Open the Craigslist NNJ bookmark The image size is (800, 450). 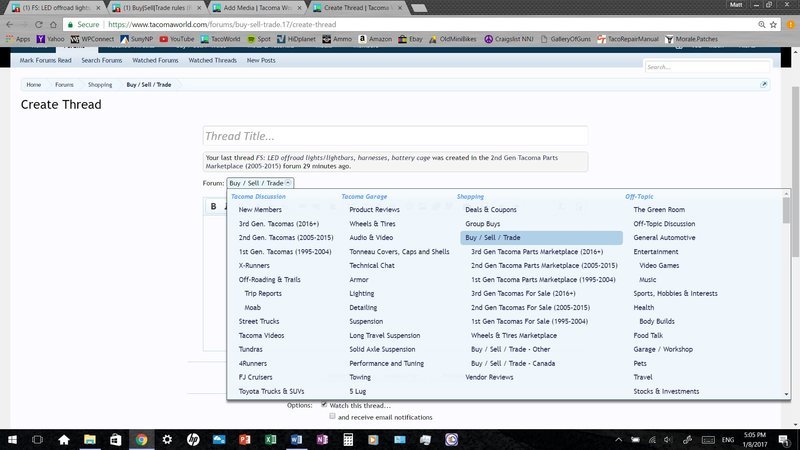[508, 39]
